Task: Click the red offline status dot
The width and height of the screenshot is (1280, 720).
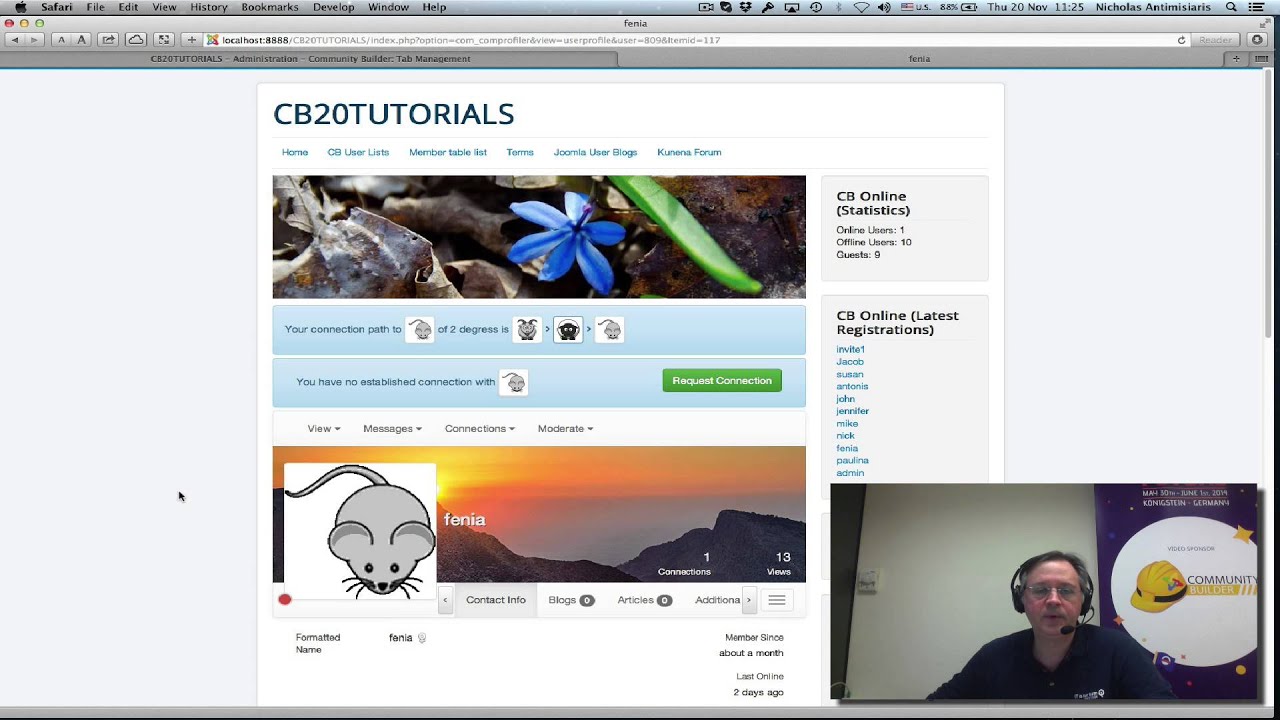Action: [x=285, y=599]
